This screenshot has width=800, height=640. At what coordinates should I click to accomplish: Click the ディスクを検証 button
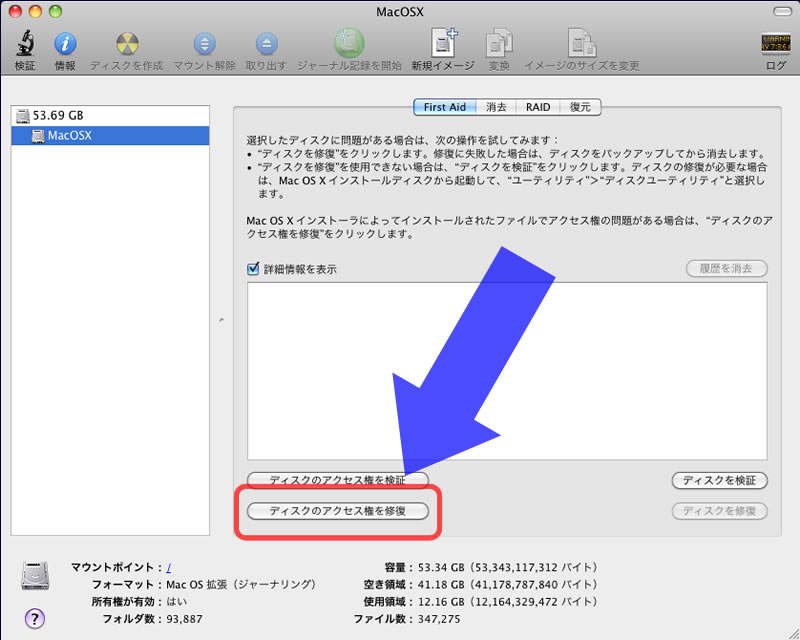(x=719, y=480)
